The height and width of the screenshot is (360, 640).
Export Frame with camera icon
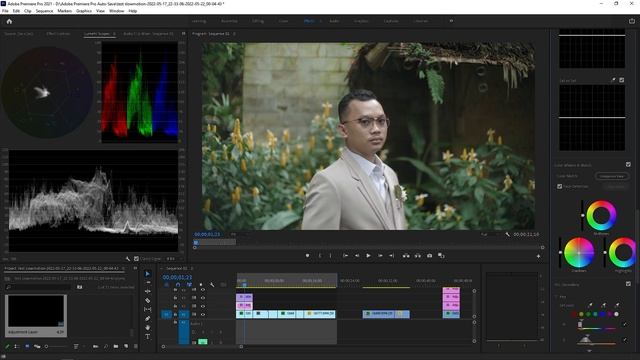(x=429, y=256)
